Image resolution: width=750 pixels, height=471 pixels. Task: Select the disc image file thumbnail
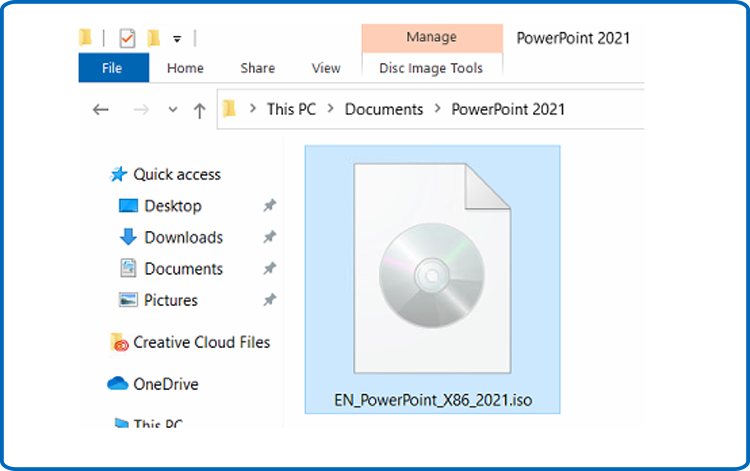tap(432, 268)
